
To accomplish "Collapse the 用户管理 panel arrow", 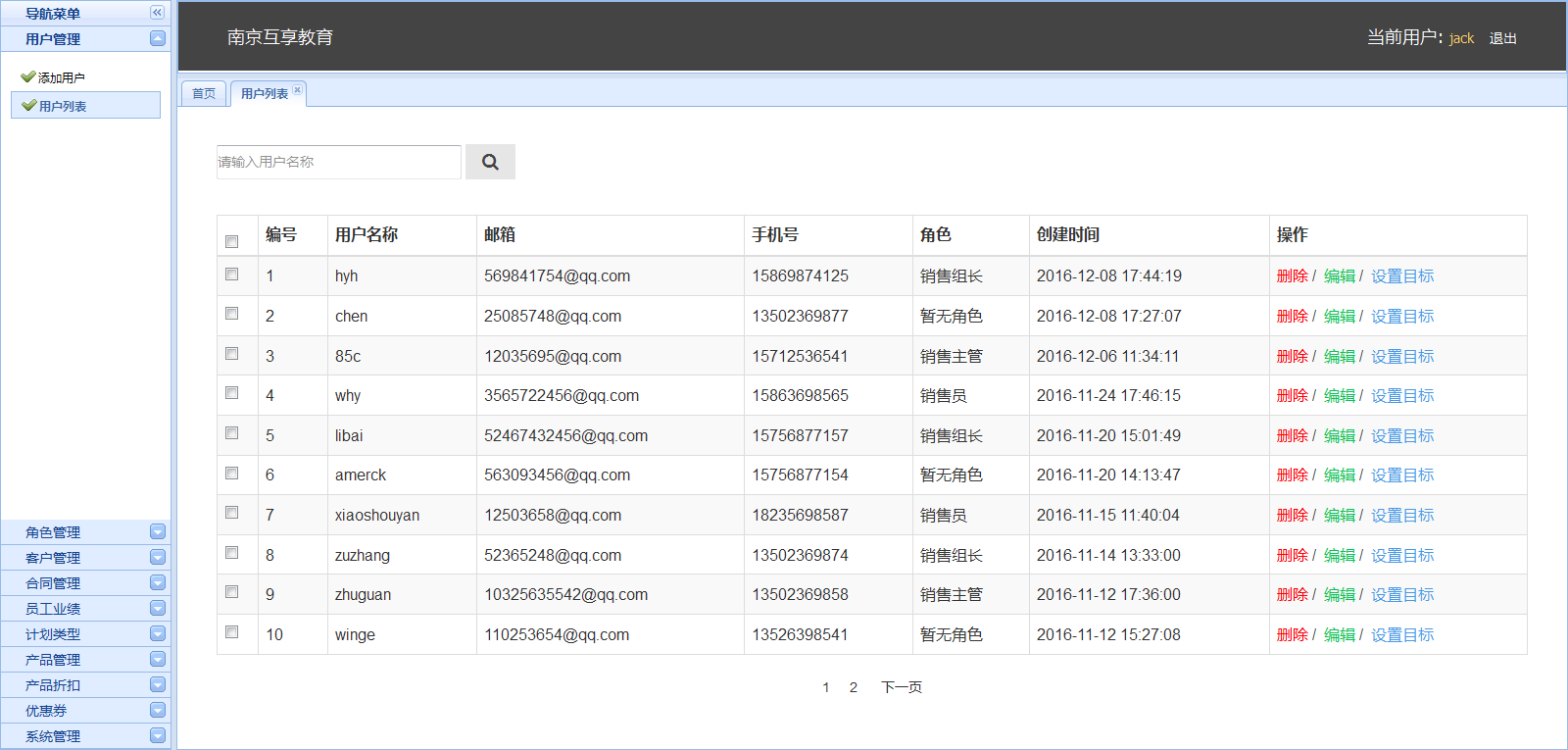I will click(158, 38).
